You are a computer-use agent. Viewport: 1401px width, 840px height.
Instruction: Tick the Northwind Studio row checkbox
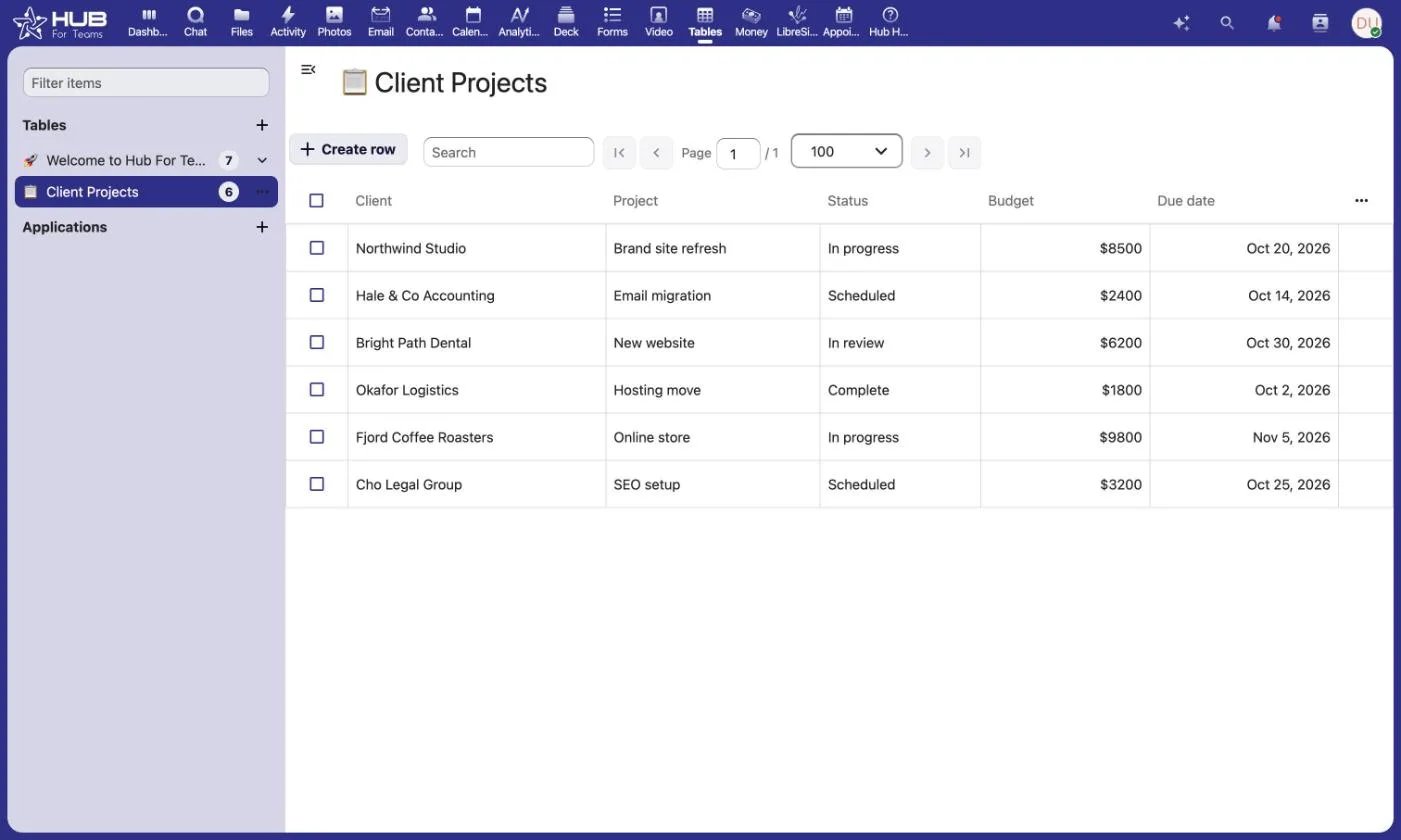coord(316,247)
